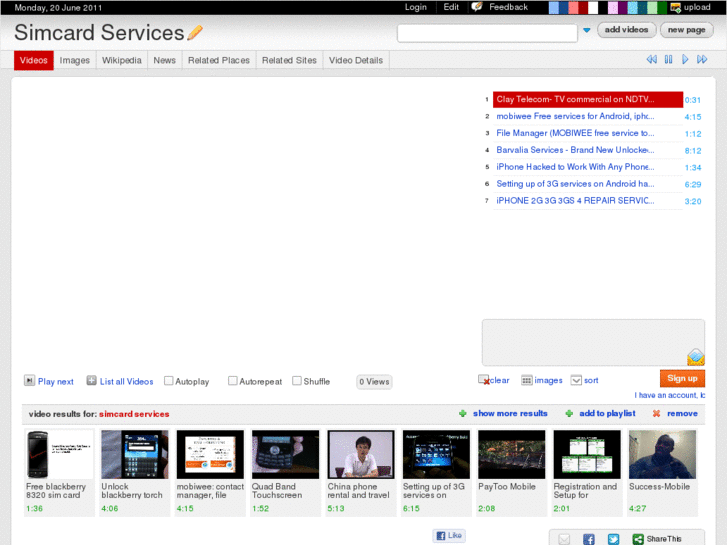Open the List all Videos icon

[x=92, y=381]
